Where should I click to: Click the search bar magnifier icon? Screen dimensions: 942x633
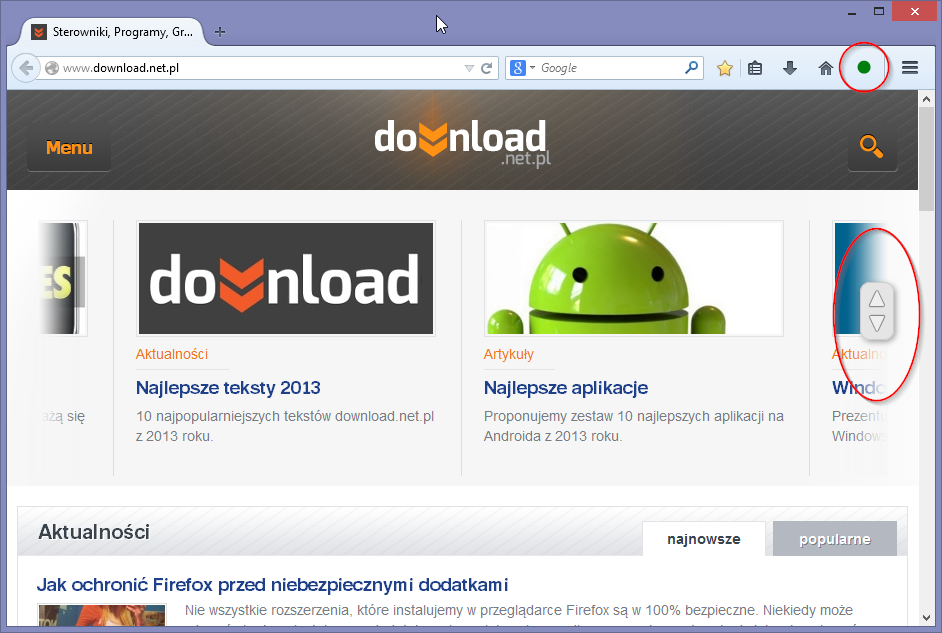pyautogui.click(x=691, y=67)
